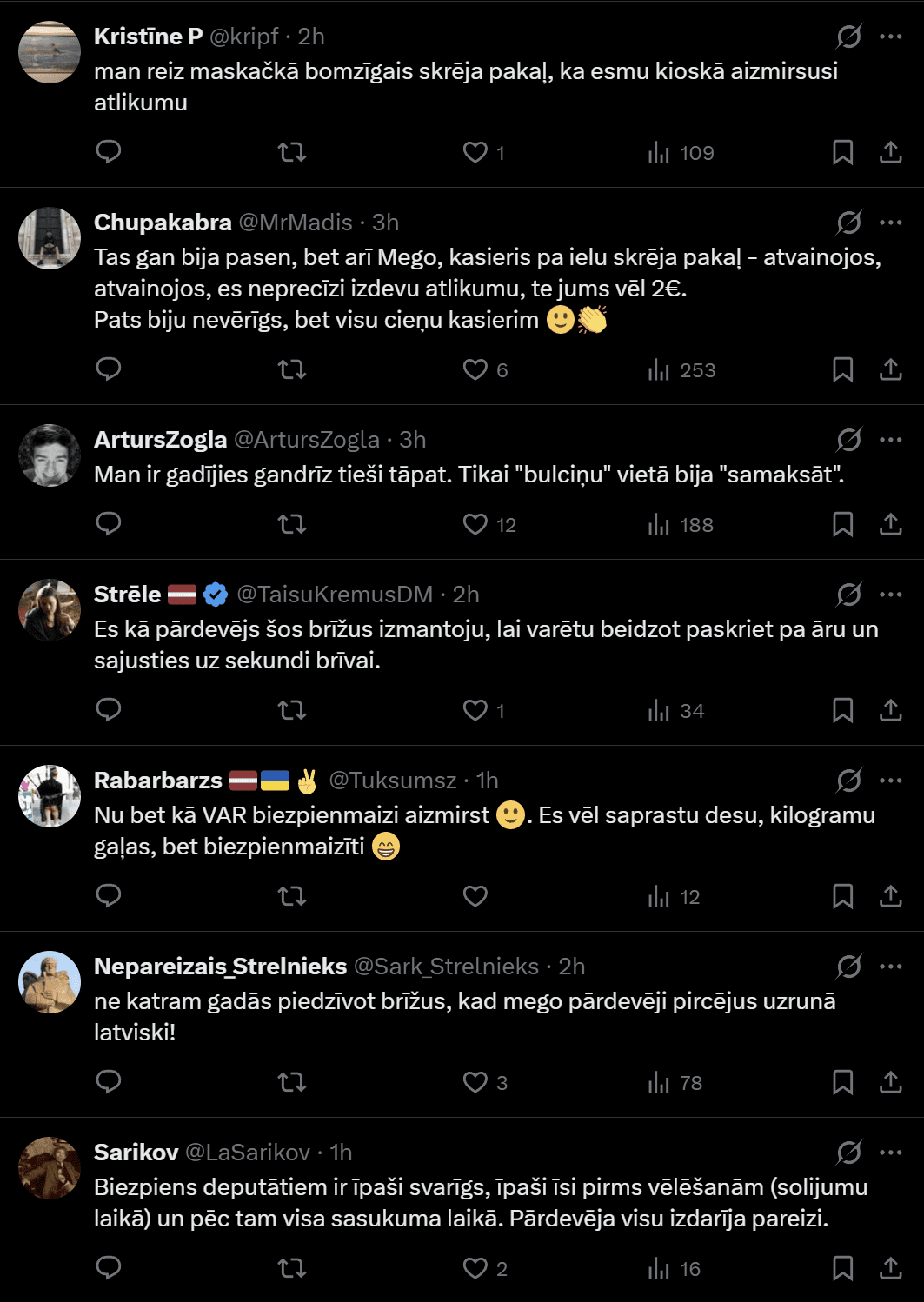The image size is (924, 1302).
Task: Reply to Nepareizais_Strelnieks's tweet
Action: 109,1082
